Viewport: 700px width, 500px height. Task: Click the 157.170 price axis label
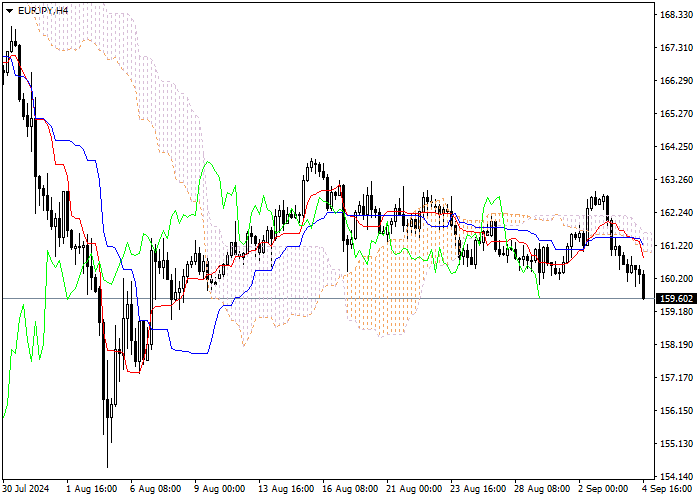point(676,378)
